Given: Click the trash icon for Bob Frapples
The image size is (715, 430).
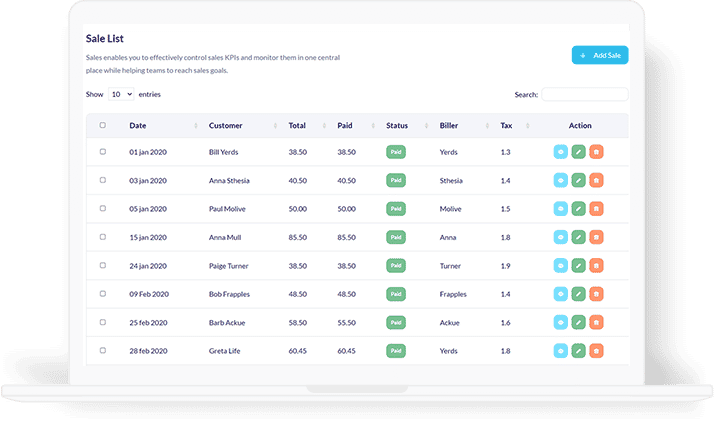Looking at the screenshot, I should 596,295.
